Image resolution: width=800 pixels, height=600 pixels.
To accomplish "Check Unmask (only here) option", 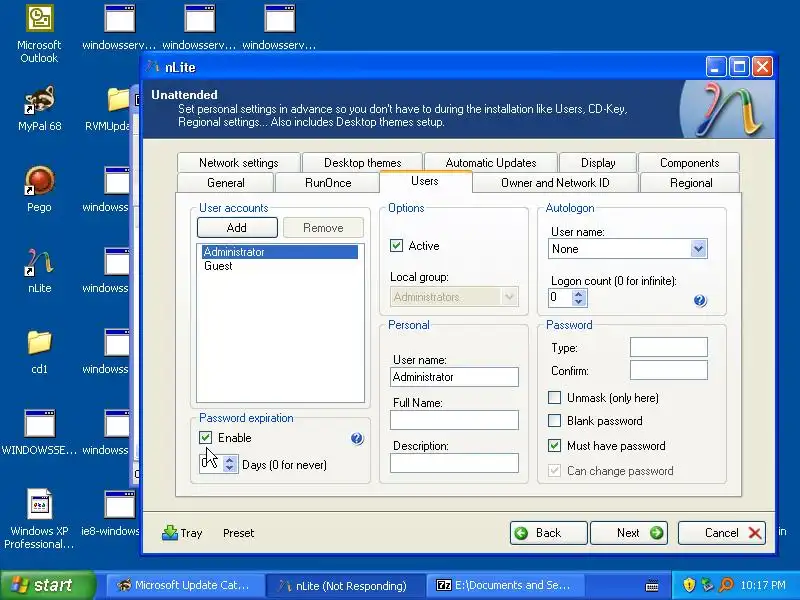I will coord(554,397).
